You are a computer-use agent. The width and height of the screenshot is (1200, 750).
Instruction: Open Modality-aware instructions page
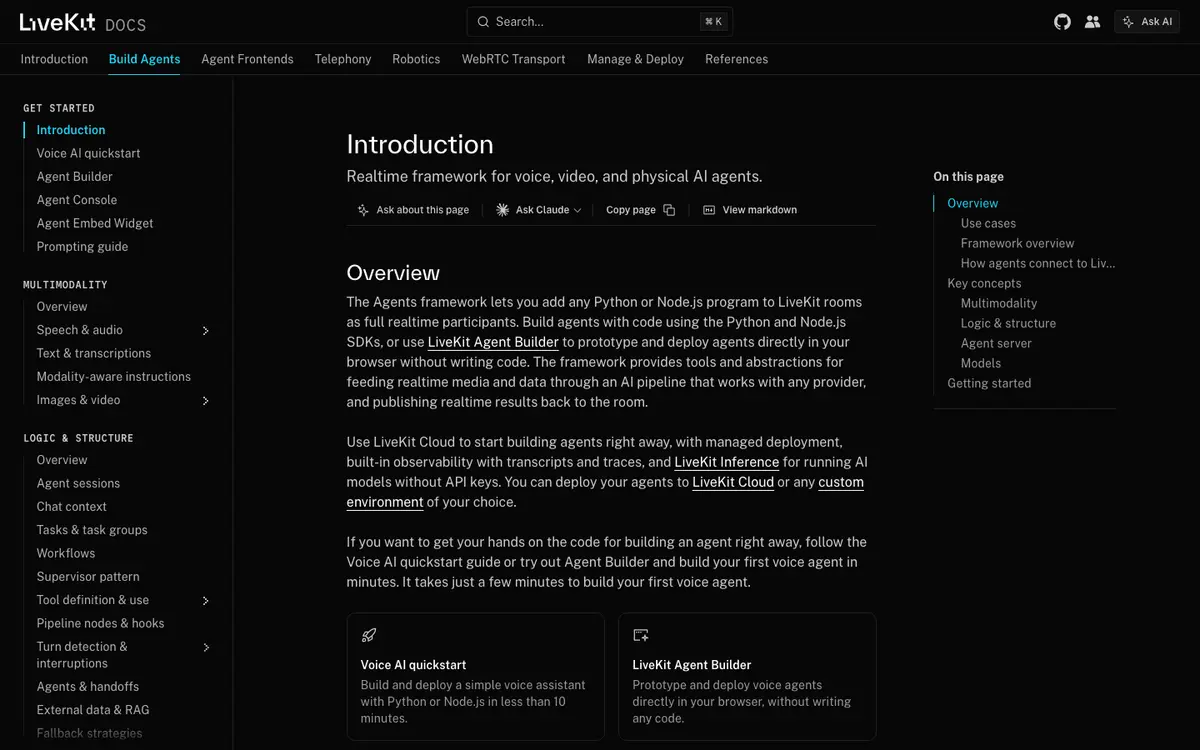114,377
